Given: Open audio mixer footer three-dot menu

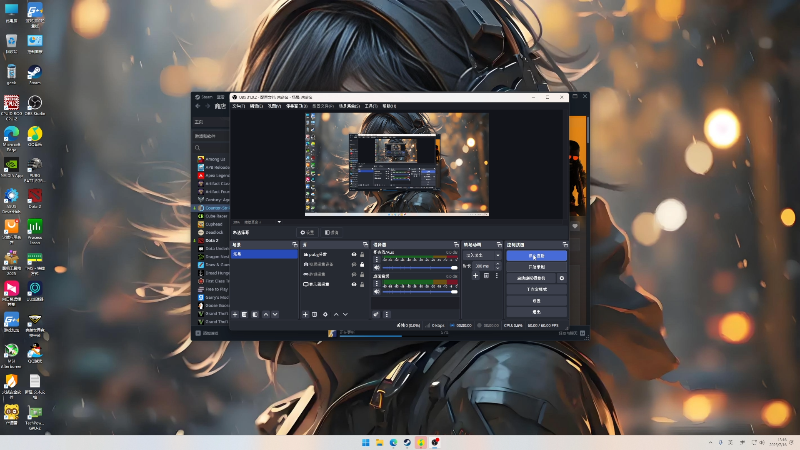Looking at the screenshot, I should click(x=387, y=314).
